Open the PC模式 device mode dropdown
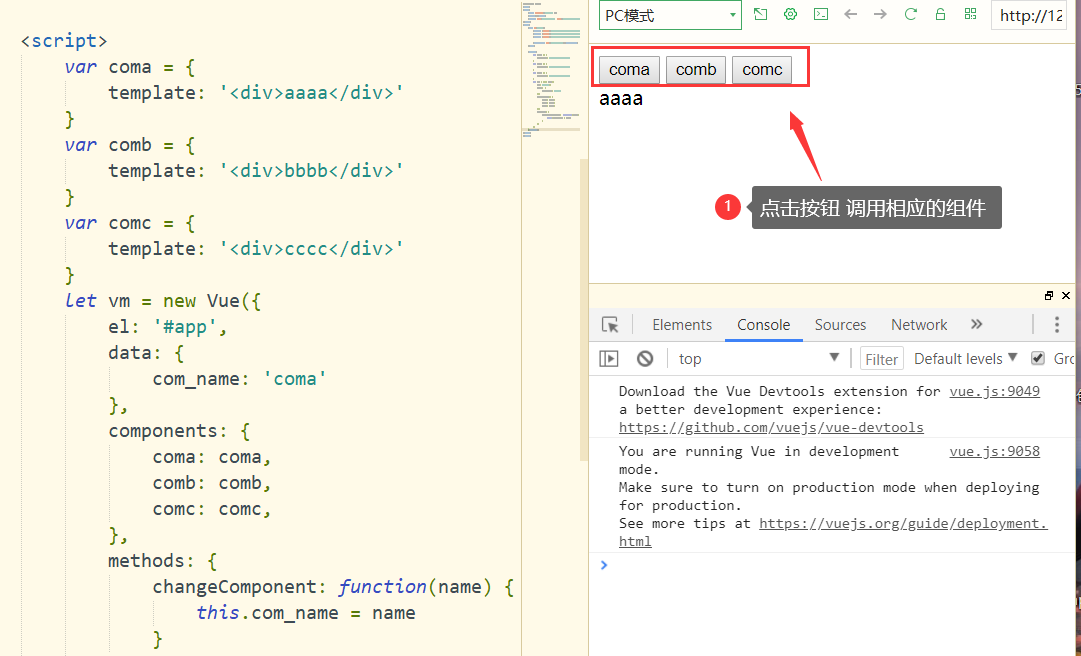The image size is (1081, 656). point(670,15)
